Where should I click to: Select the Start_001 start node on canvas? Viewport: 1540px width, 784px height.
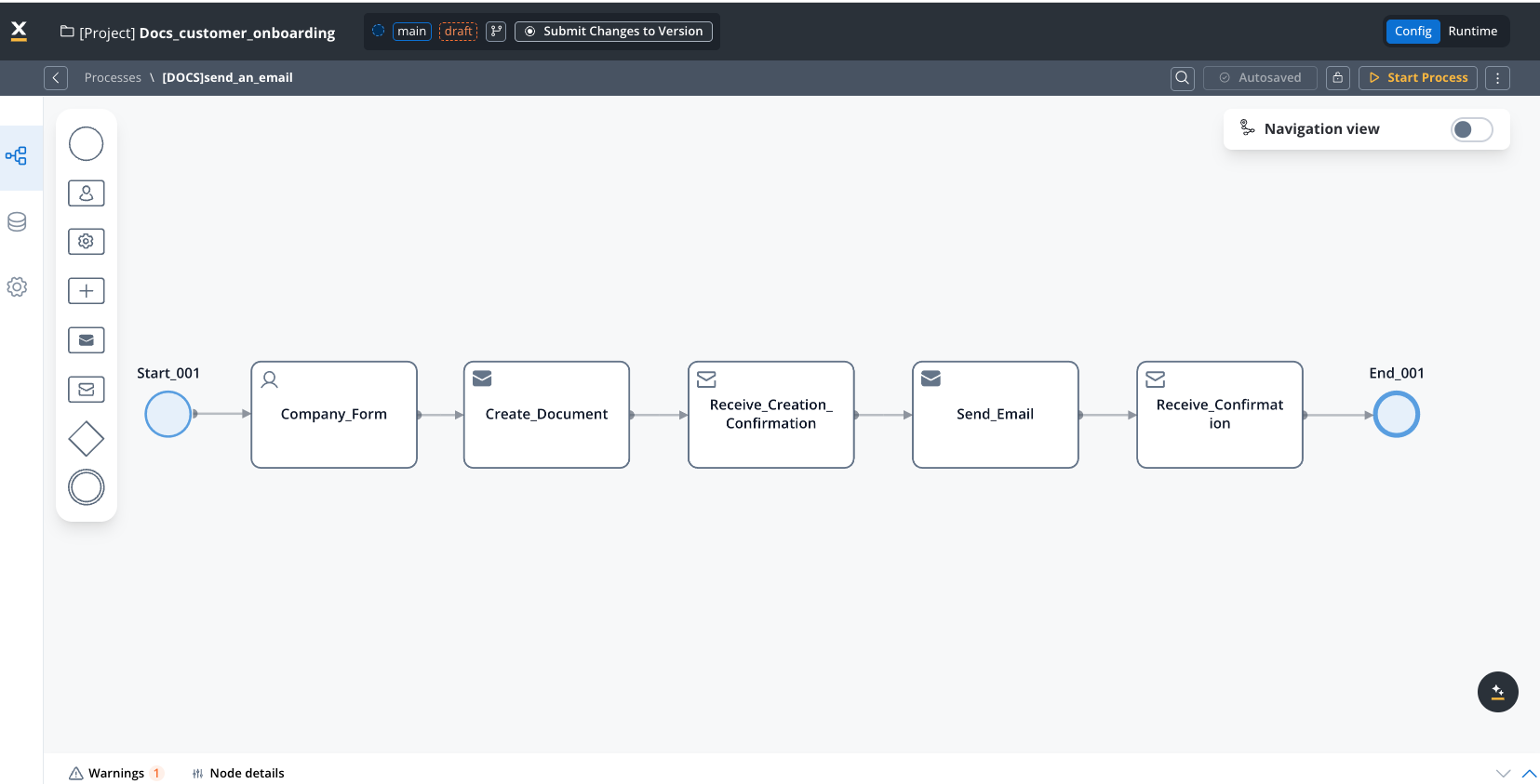tap(168, 415)
